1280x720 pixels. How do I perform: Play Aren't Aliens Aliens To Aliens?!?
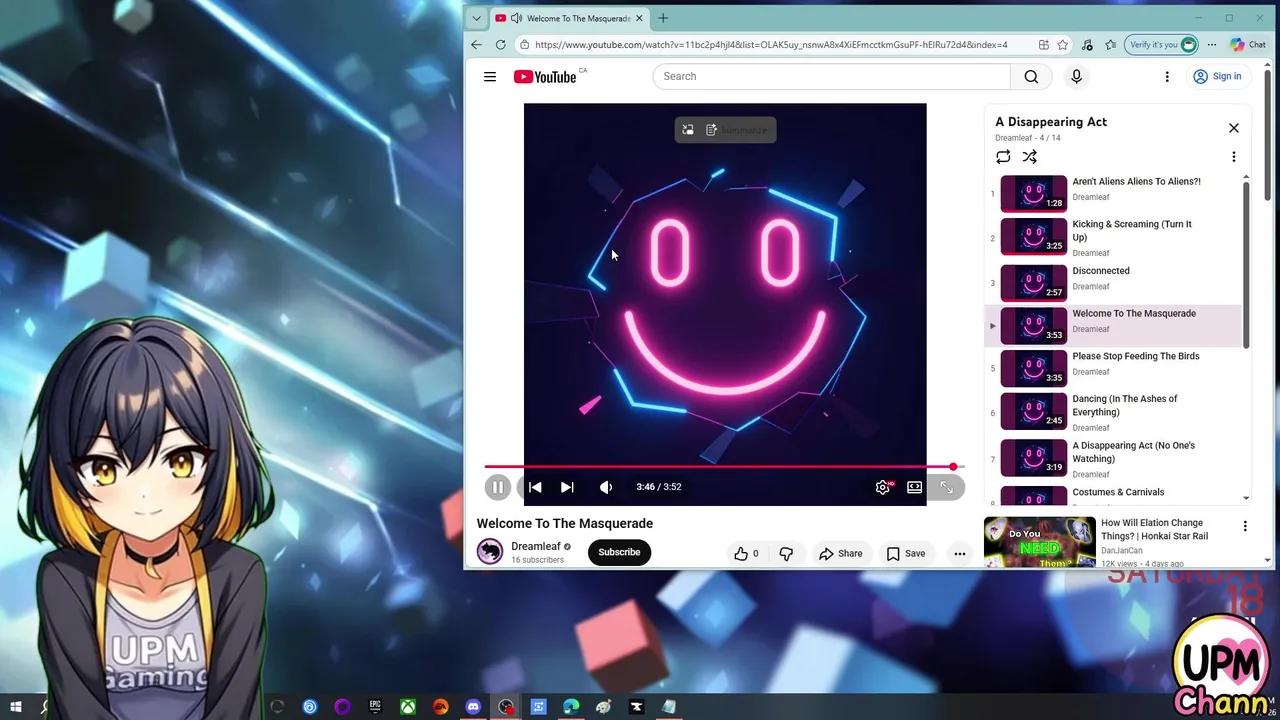tap(1113, 193)
